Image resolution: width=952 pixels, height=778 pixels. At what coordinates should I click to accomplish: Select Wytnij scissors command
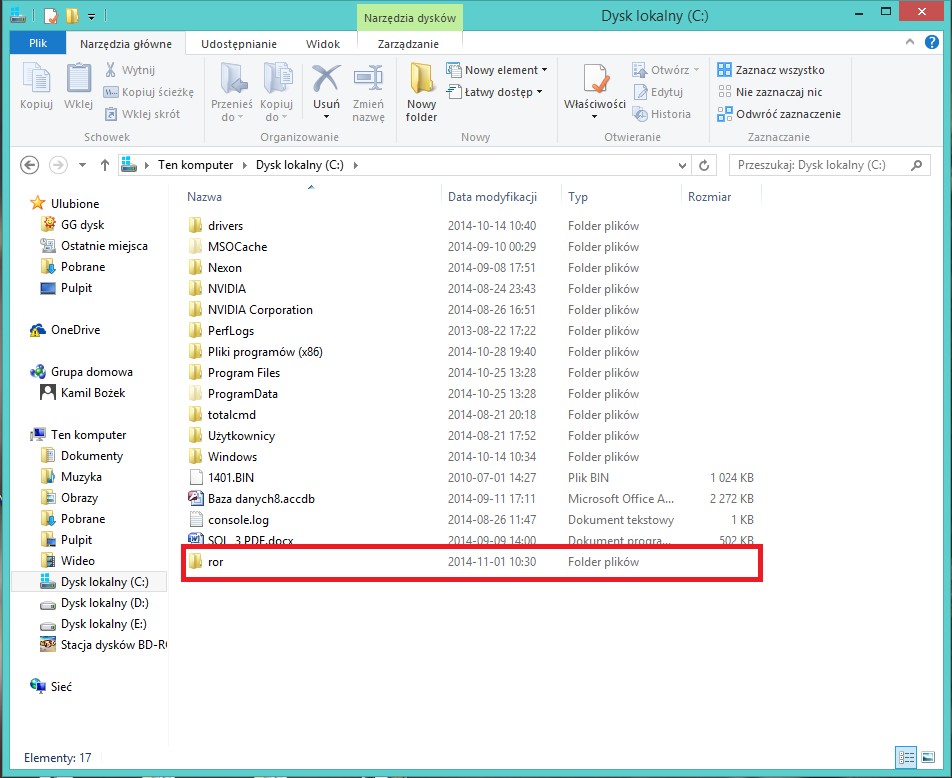[x=129, y=70]
